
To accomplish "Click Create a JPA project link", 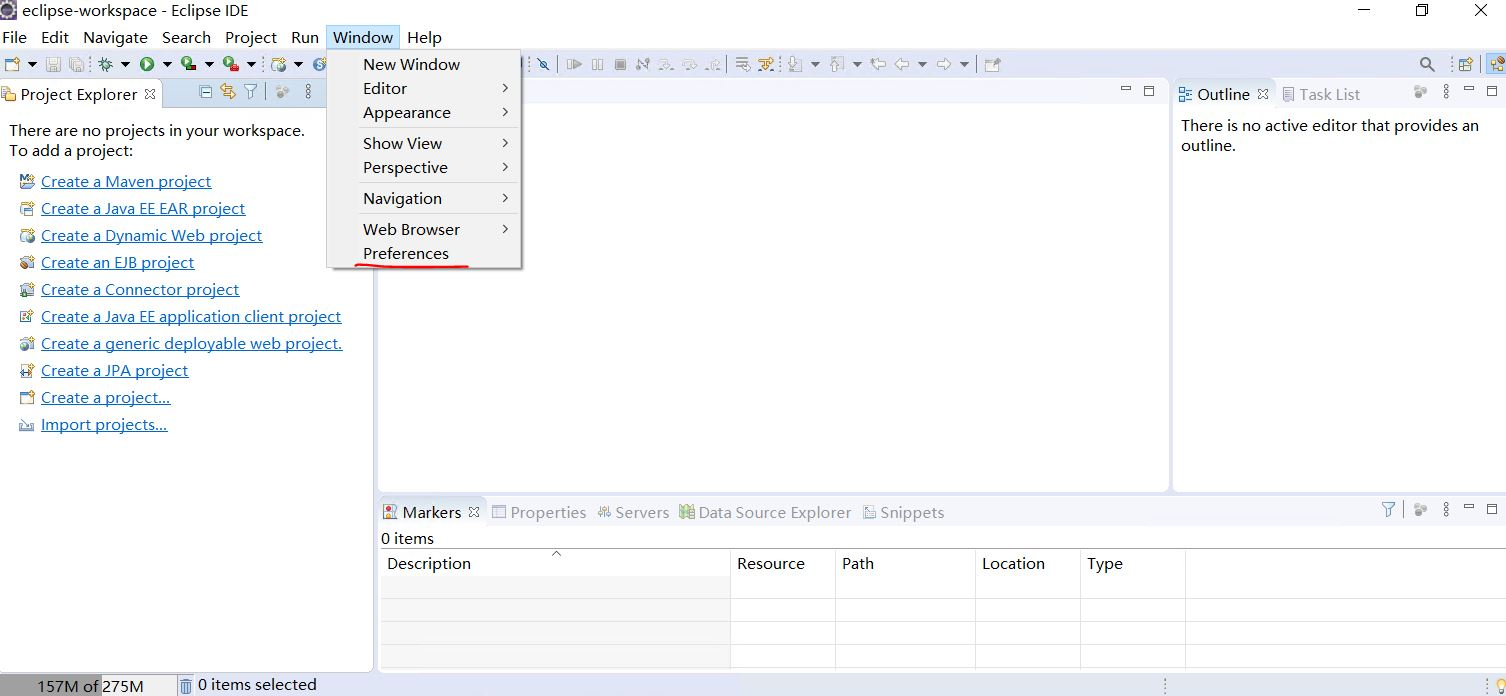I will 115,370.
